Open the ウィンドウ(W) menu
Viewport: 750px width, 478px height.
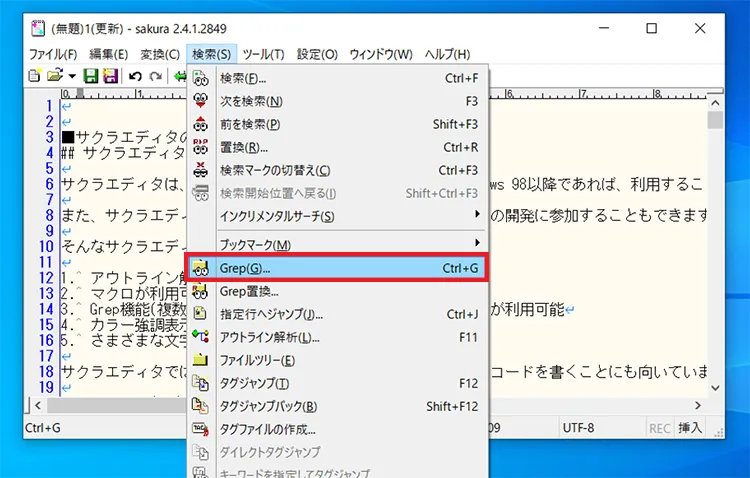[381, 54]
